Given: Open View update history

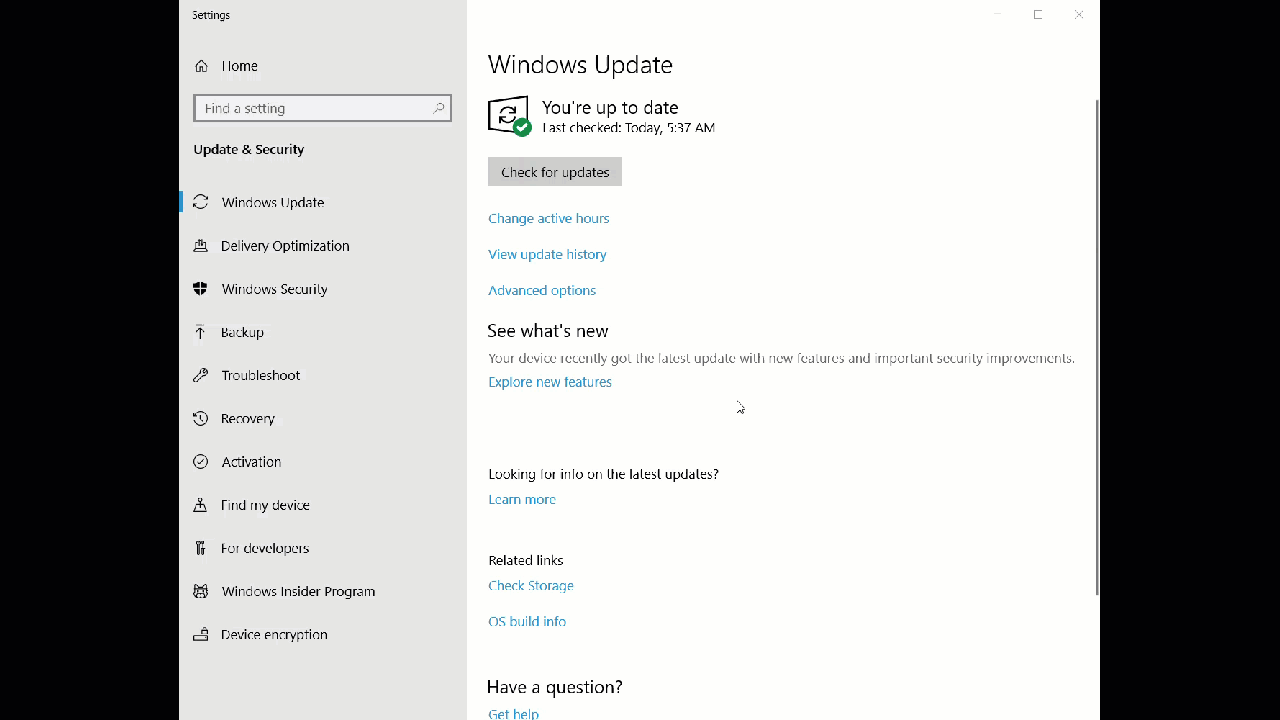Looking at the screenshot, I should coord(547,254).
